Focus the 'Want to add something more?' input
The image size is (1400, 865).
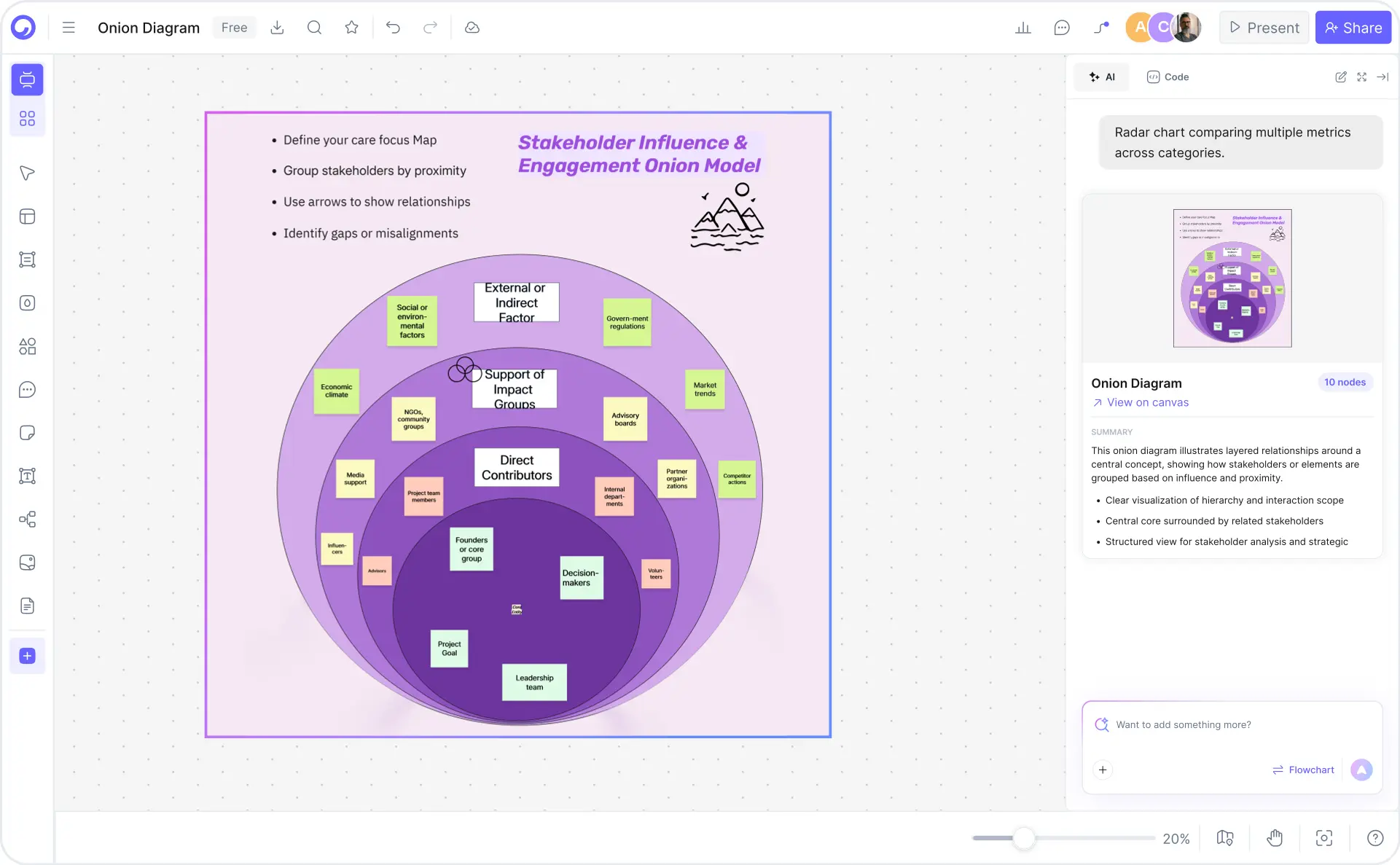[x=1232, y=724]
